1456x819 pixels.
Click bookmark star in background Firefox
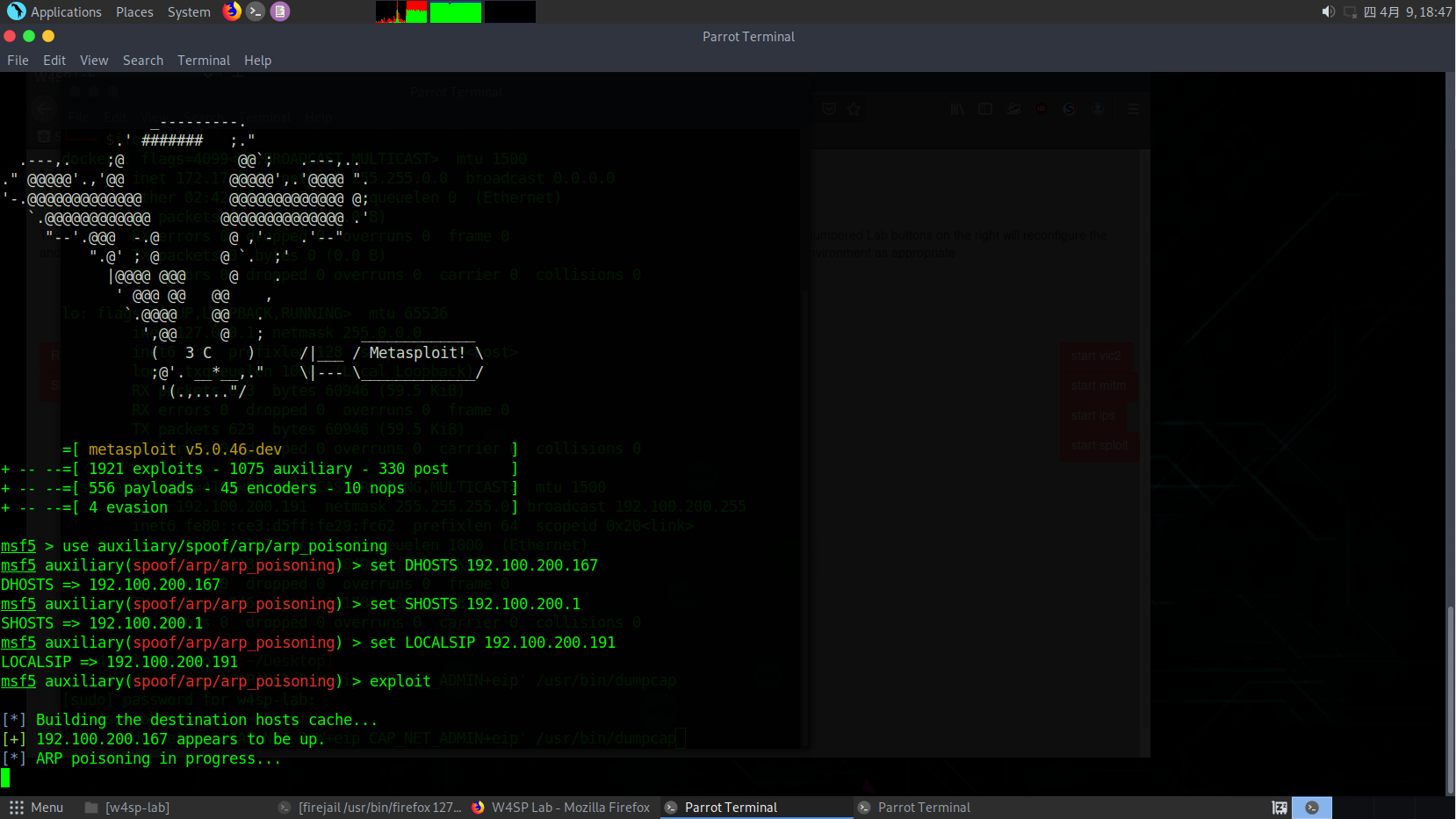854,109
